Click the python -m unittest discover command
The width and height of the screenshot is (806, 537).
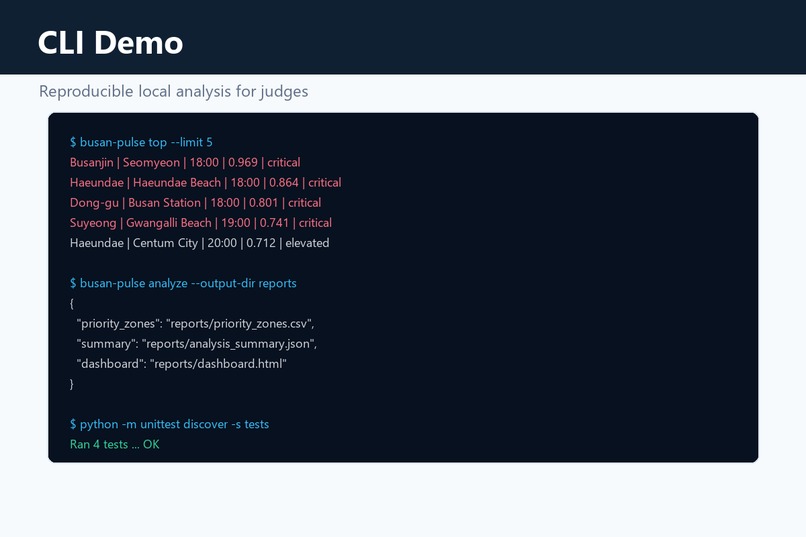(x=169, y=424)
